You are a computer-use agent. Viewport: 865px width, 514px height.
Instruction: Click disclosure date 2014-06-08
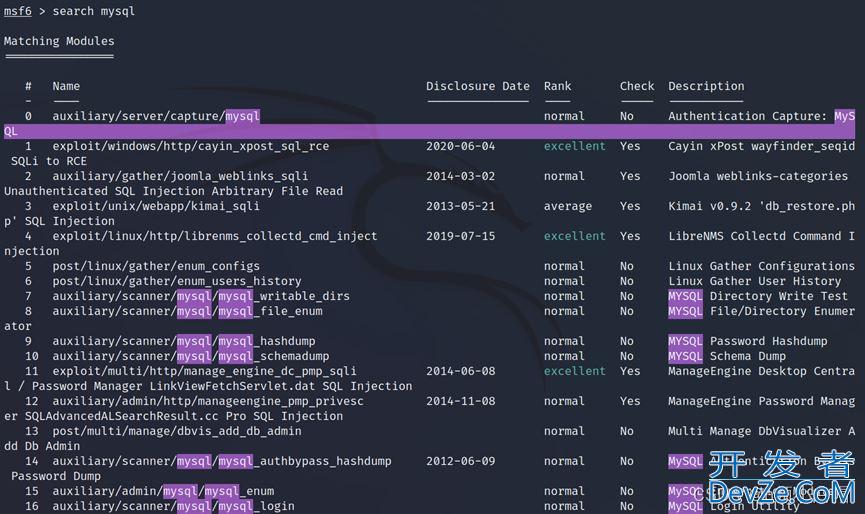coord(461,371)
